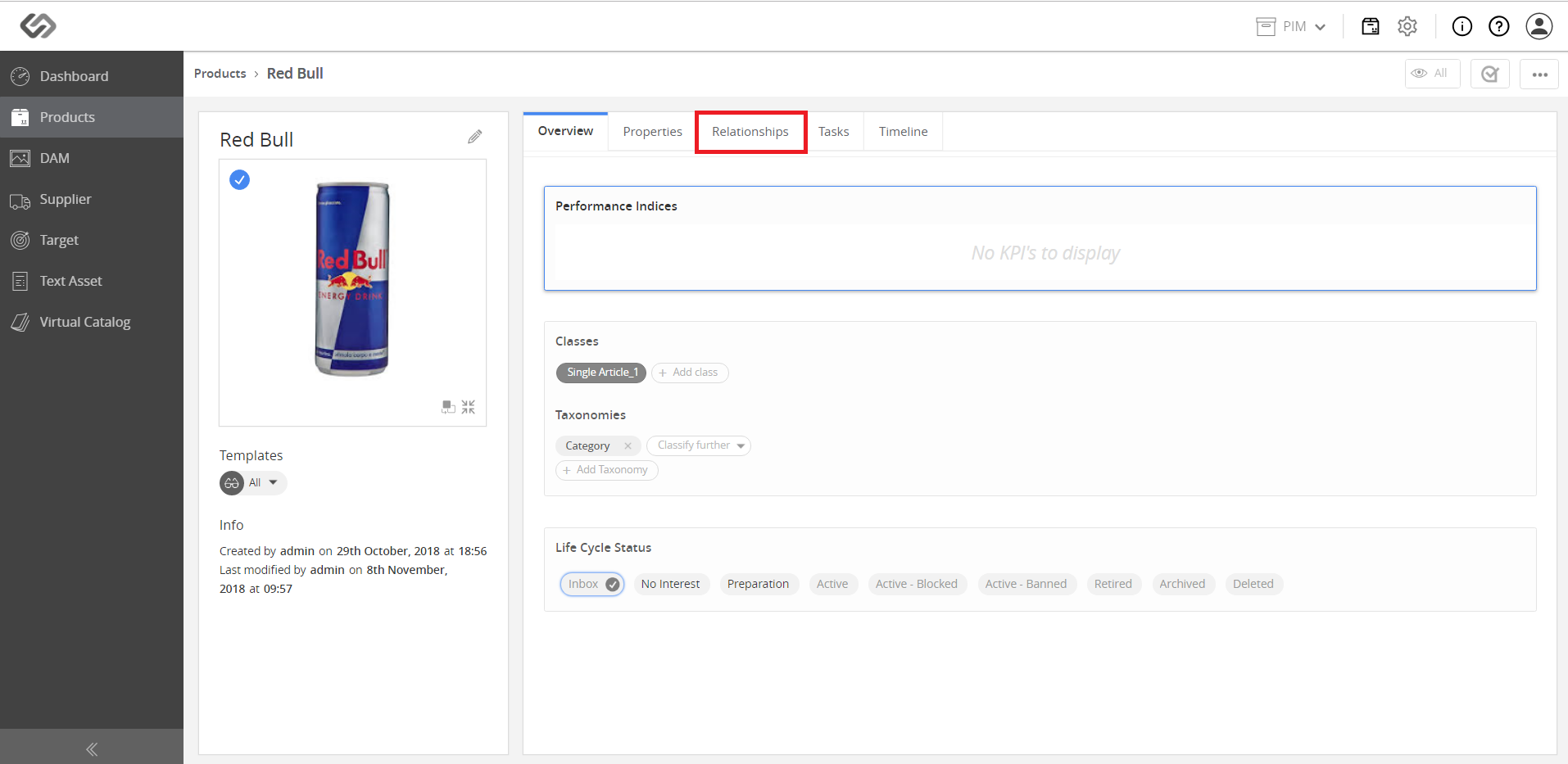Click the Add class button
The image size is (1568, 764).
pos(689,373)
